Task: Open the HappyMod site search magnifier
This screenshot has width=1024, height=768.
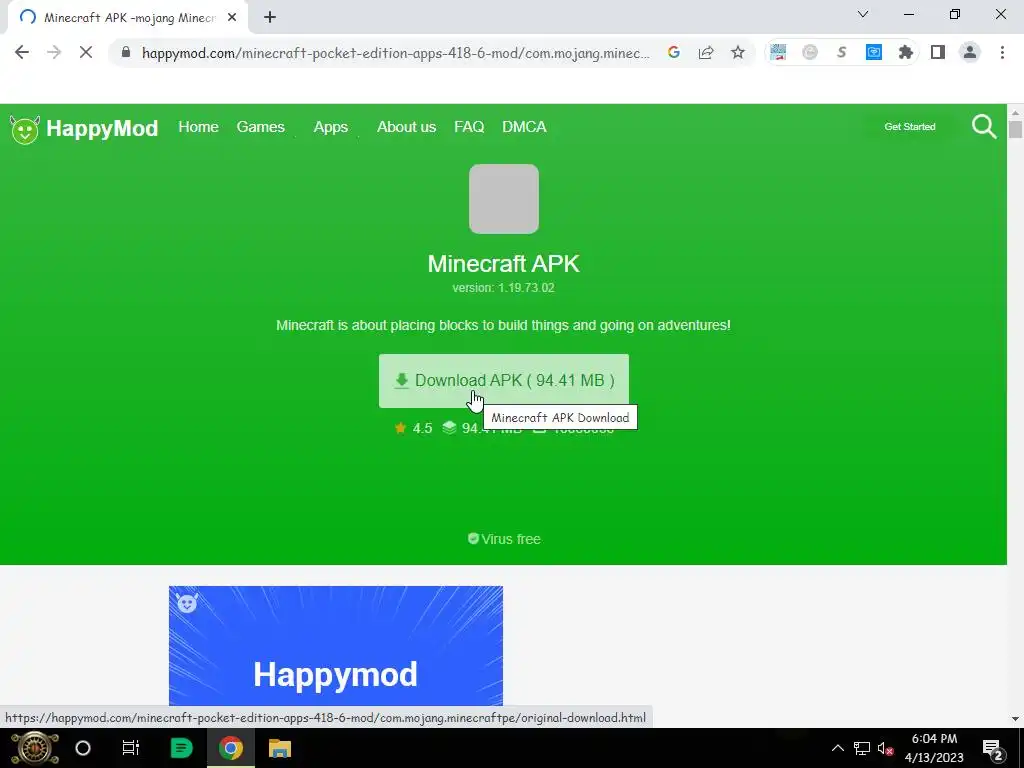Action: coord(984,127)
